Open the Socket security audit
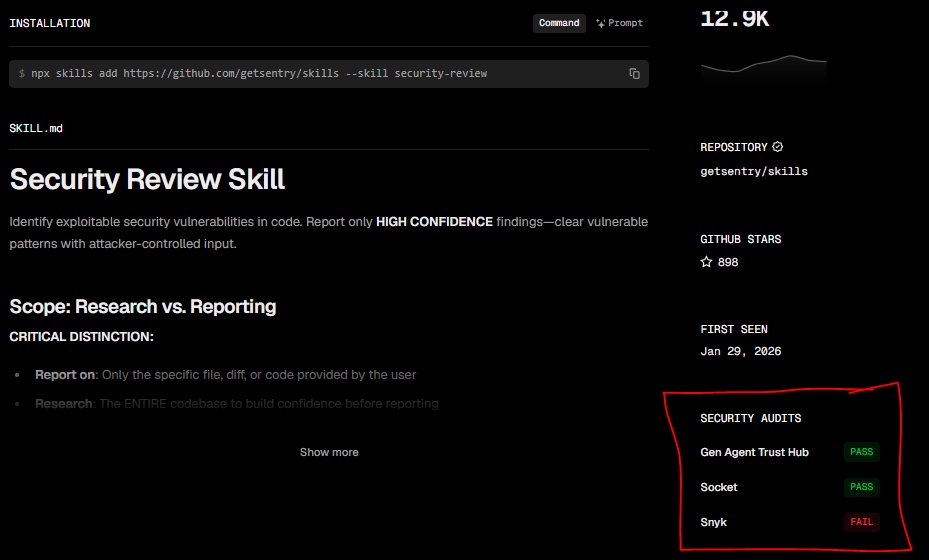Viewport: 929px width, 560px height. 719,487
